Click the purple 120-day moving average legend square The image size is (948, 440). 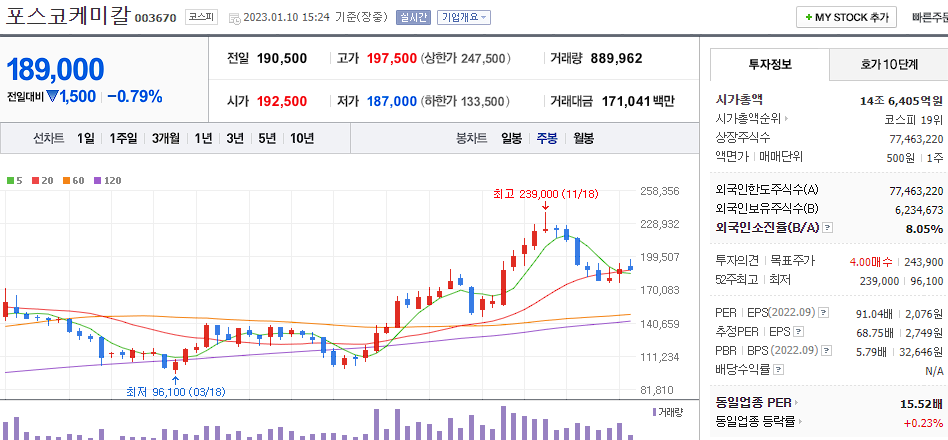[97, 180]
